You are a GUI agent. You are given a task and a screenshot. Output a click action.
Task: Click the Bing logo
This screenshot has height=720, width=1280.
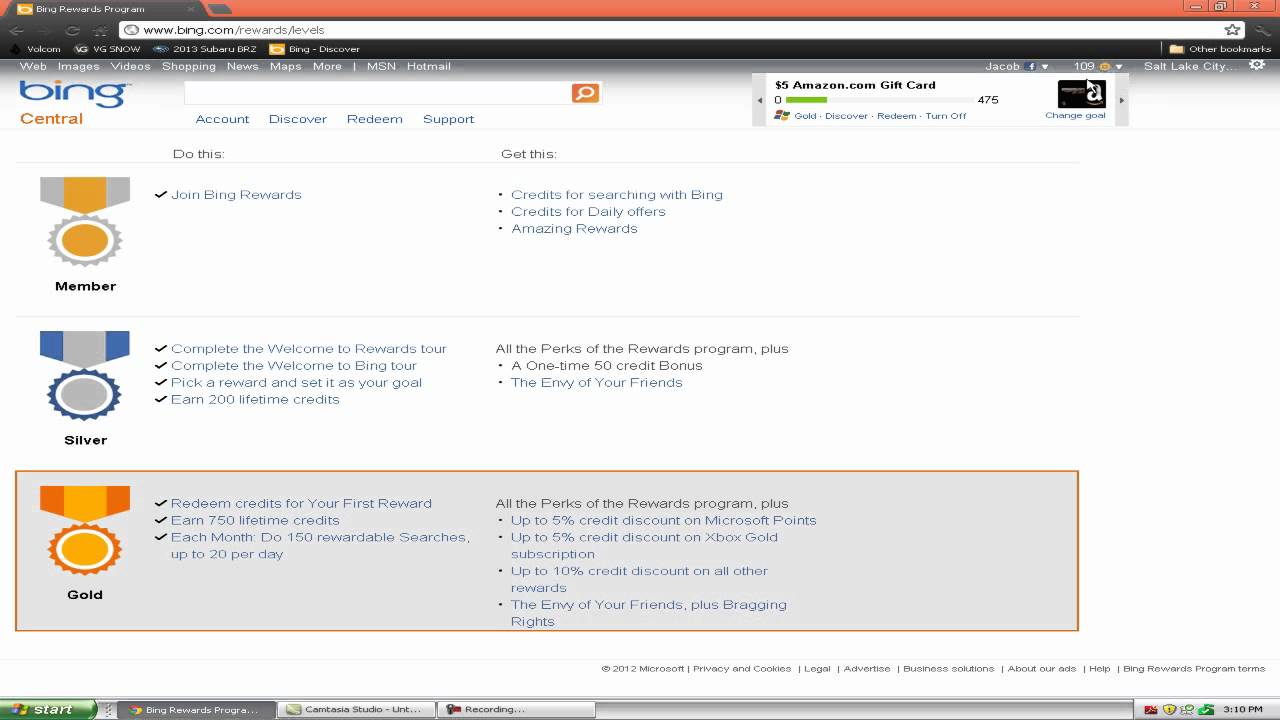(x=75, y=94)
